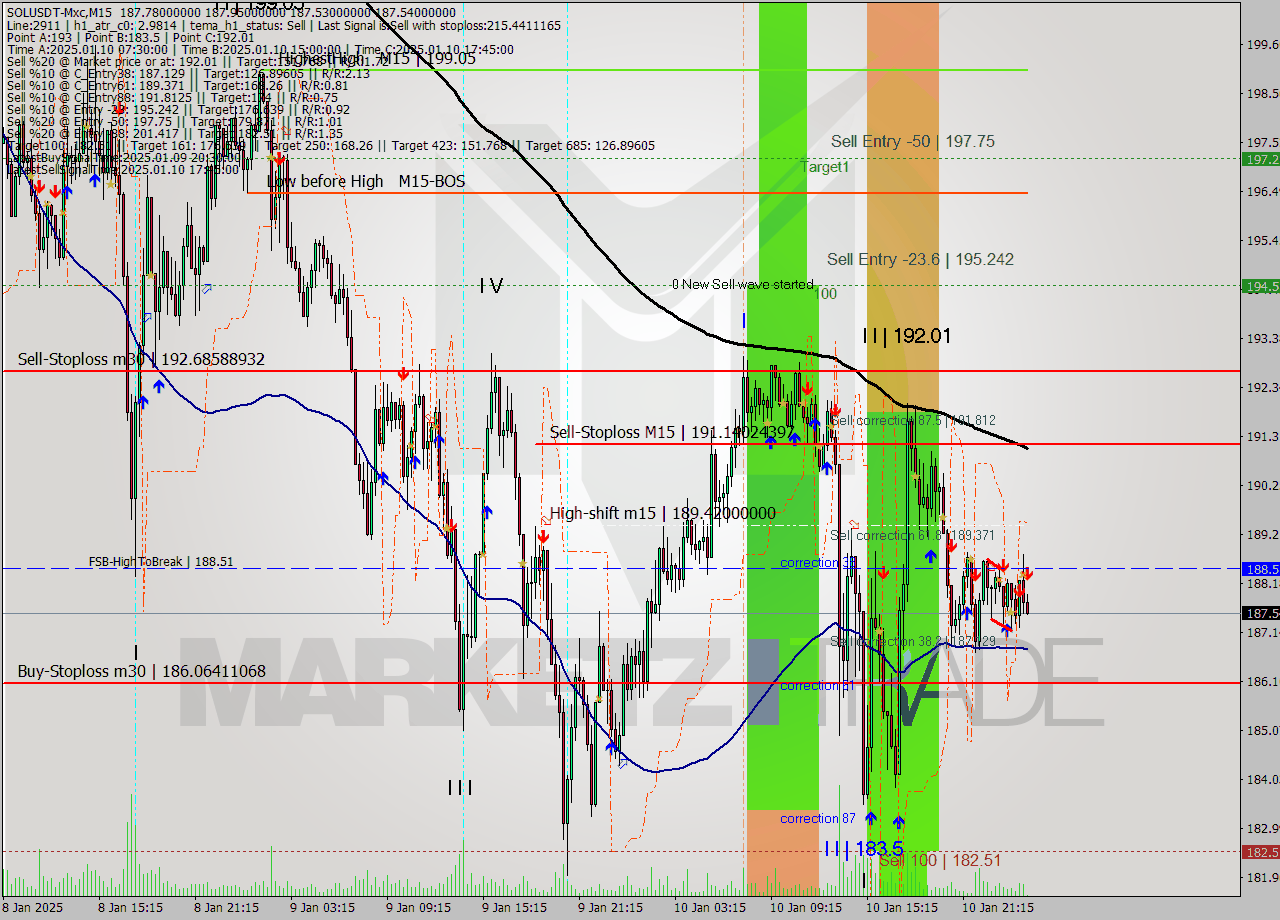Click the 184.0 price axis value
The image size is (1280, 920).
pos(1262,779)
